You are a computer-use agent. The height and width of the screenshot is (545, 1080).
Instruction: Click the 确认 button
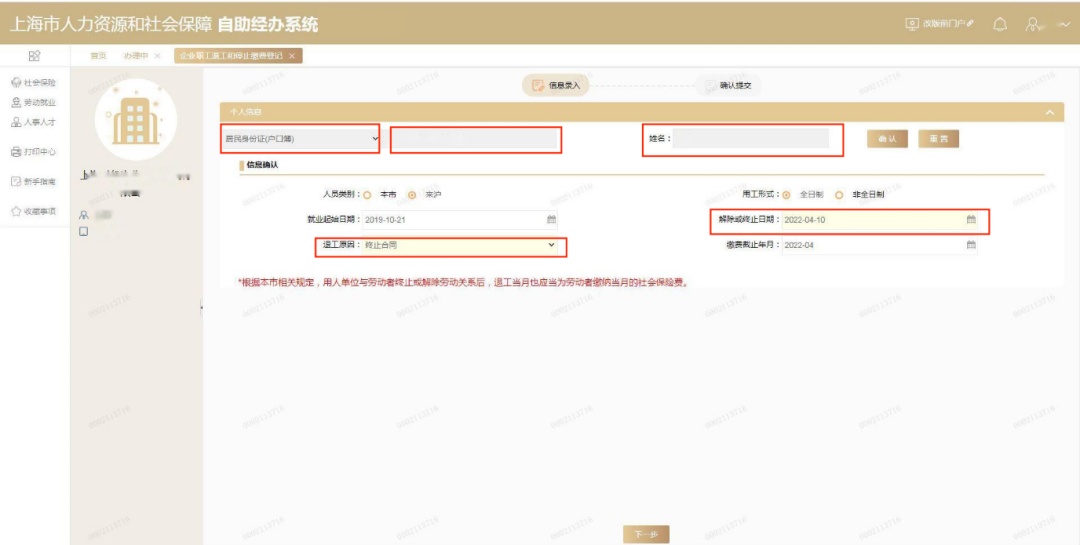coord(887,139)
